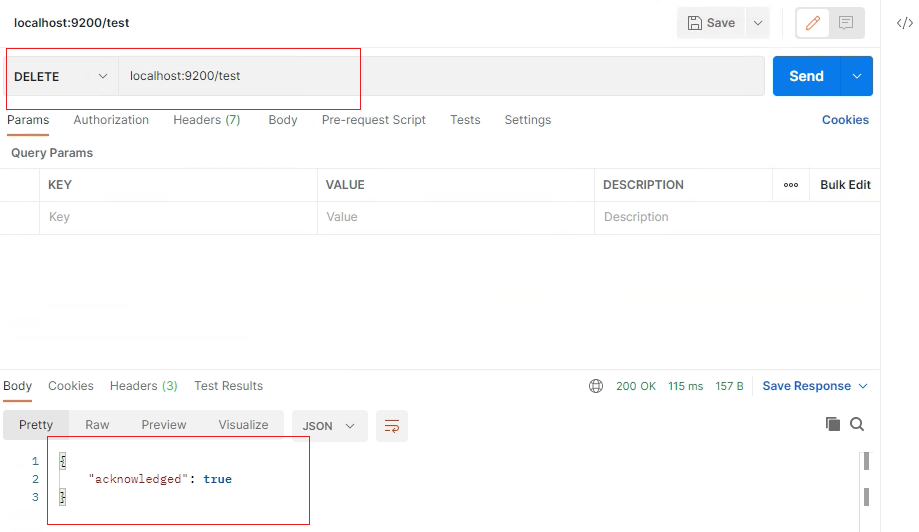Select the Pretty view
919x532 pixels.
click(x=36, y=425)
